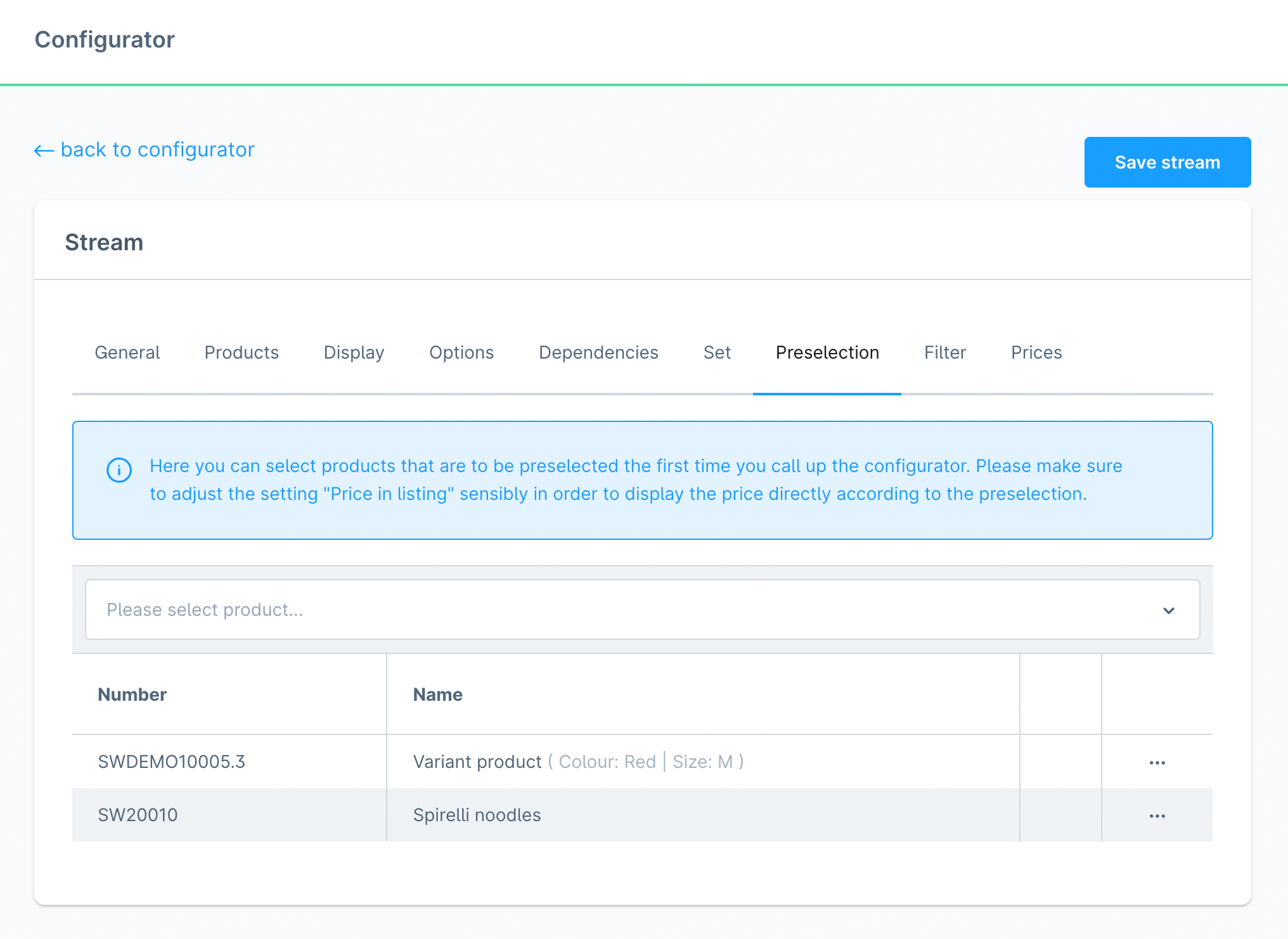Expand the product select chevron
This screenshot has width=1288, height=939.
[x=1169, y=610]
